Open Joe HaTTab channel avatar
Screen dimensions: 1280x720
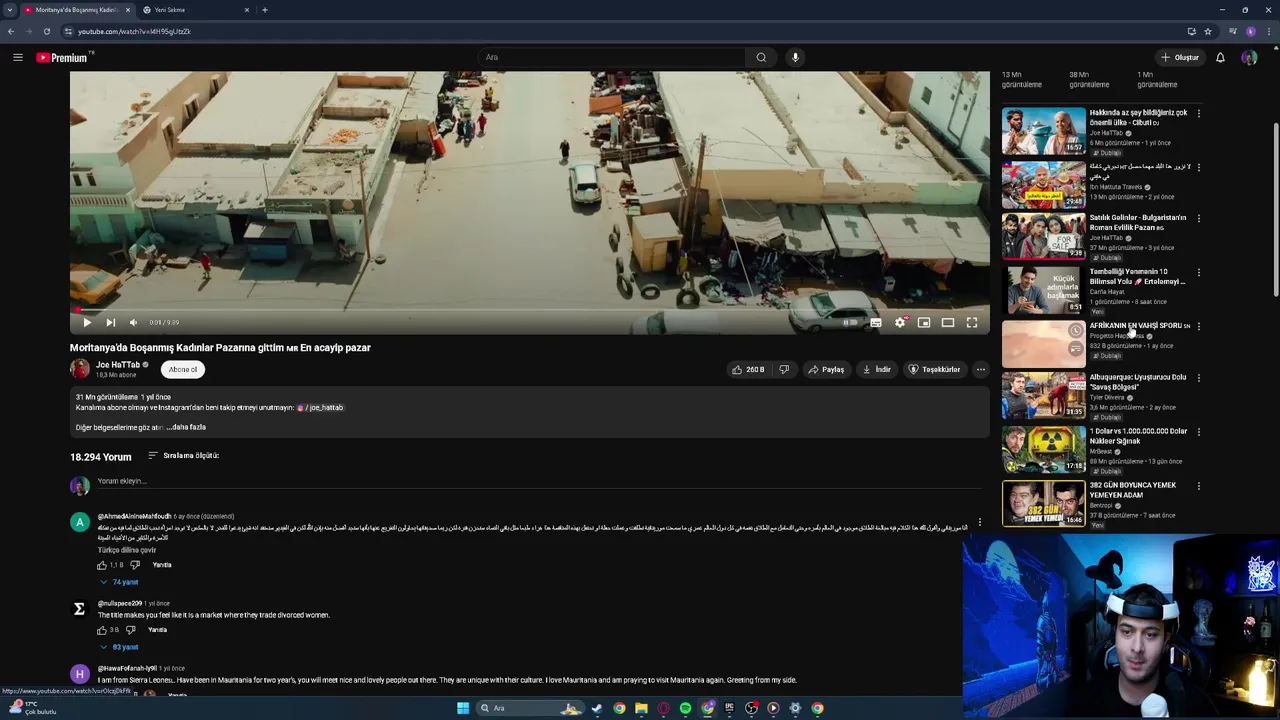pyautogui.click(x=80, y=369)
